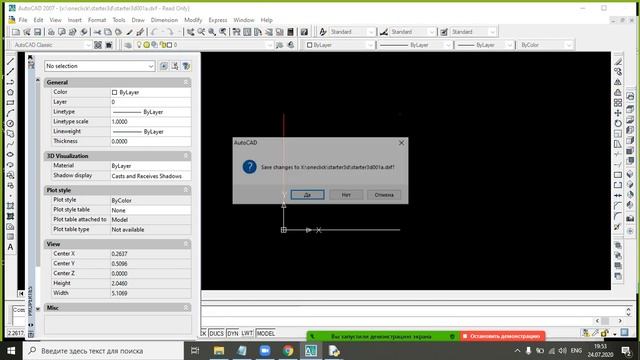The width and height of the screenshot is (640, 360).
Task: Click Нет in the AutoCAD dialog
Action: pyautogui.click(x=346, y=195)
